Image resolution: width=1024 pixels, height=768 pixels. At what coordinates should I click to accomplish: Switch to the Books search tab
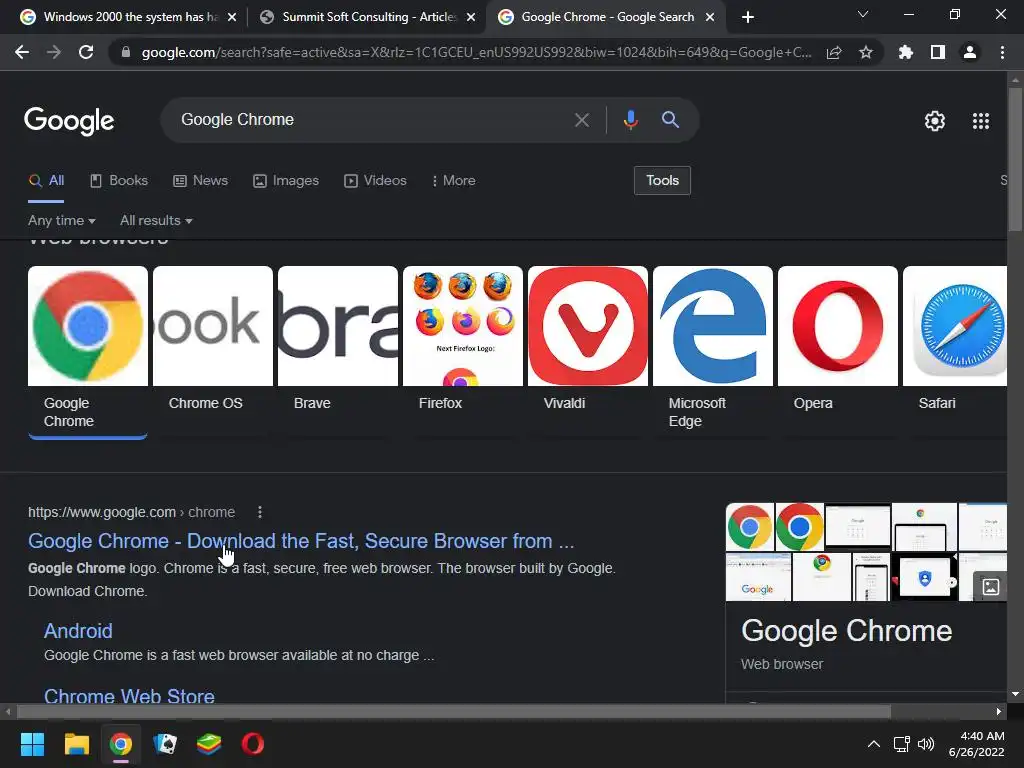click(119, 180)
